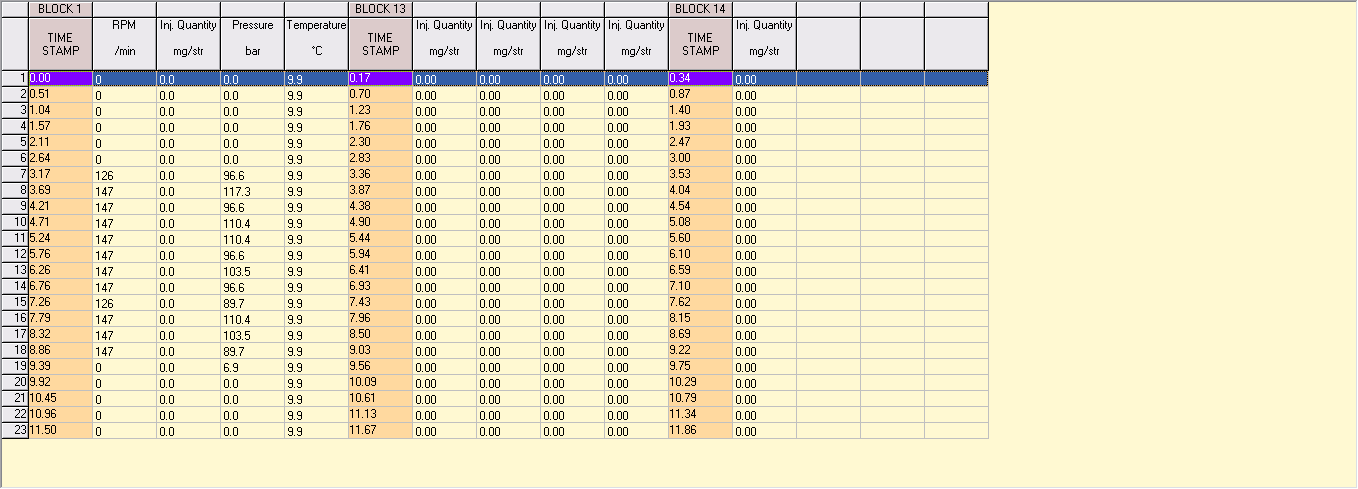Click time stamp 6.10
The image size is (1358, 489).
click(x=700, y=254)
